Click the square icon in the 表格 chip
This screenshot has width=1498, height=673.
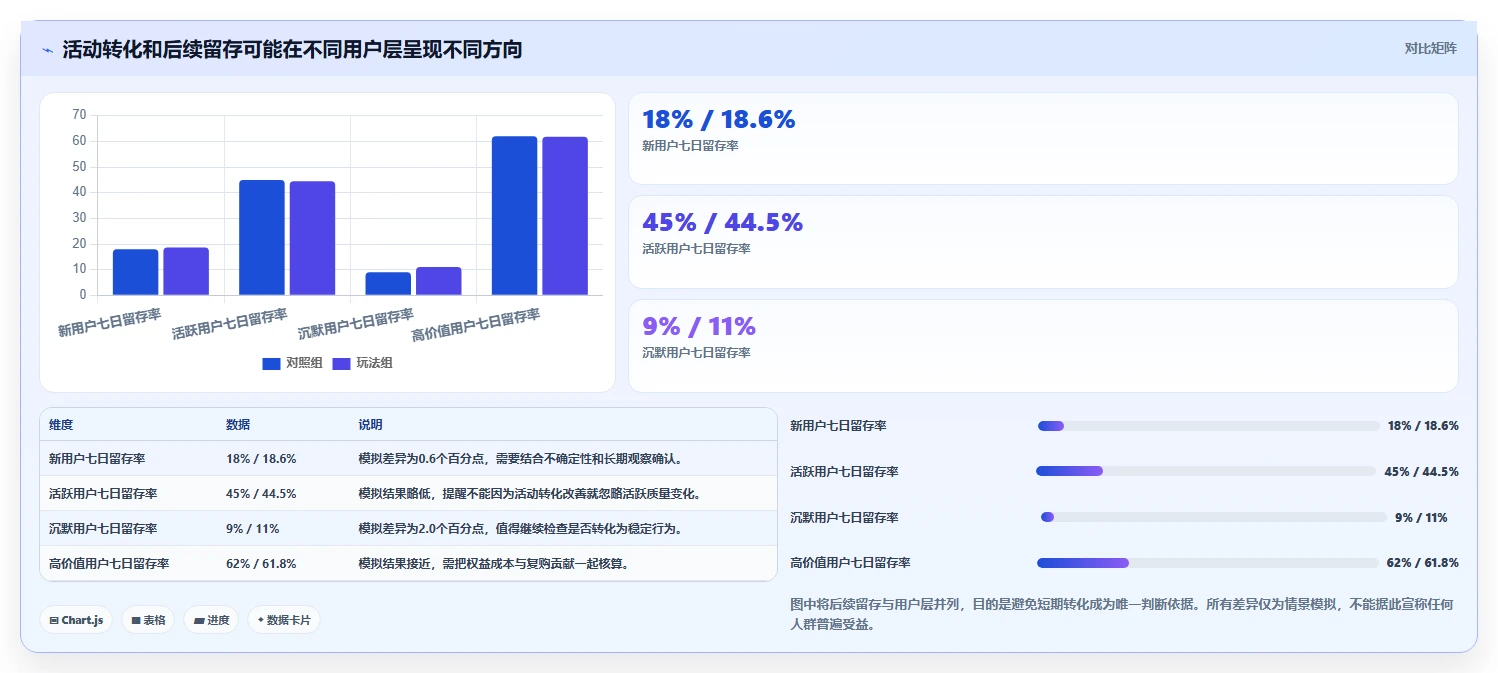pos(136,620)
